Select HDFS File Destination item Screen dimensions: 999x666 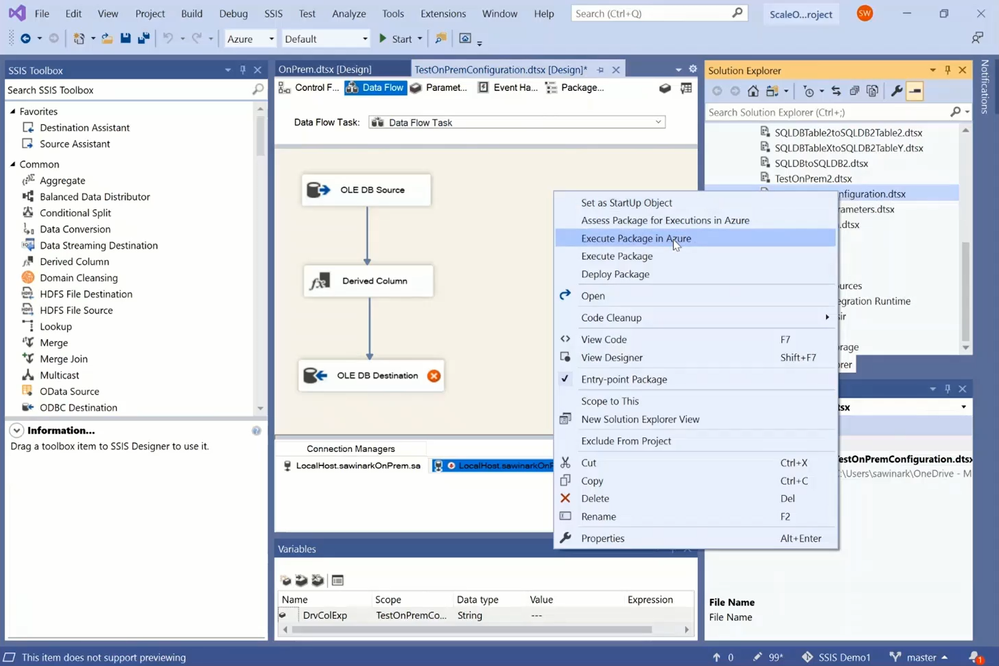[x=86, y=294]
